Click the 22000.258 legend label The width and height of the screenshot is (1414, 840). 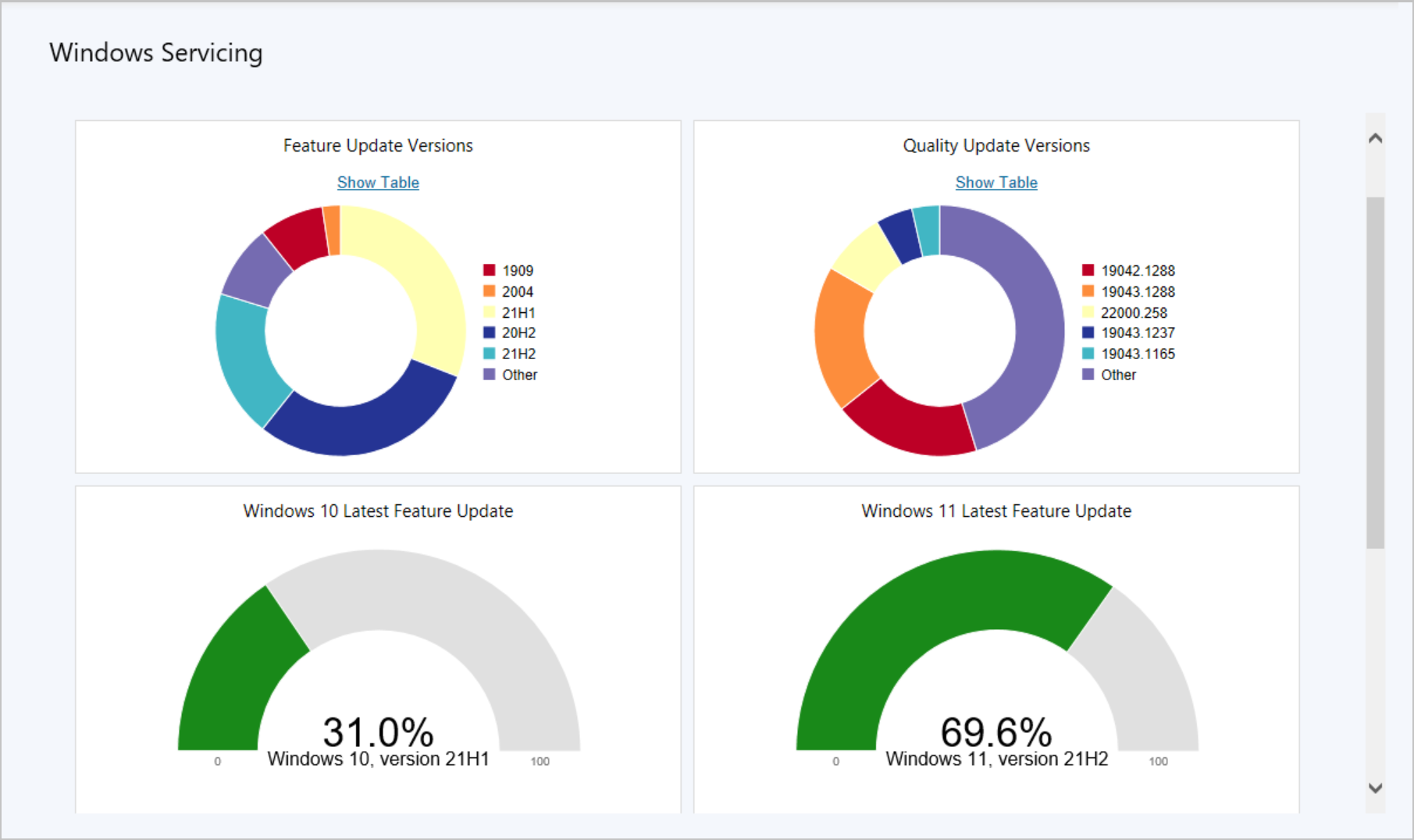click(x=1134, y=313)
